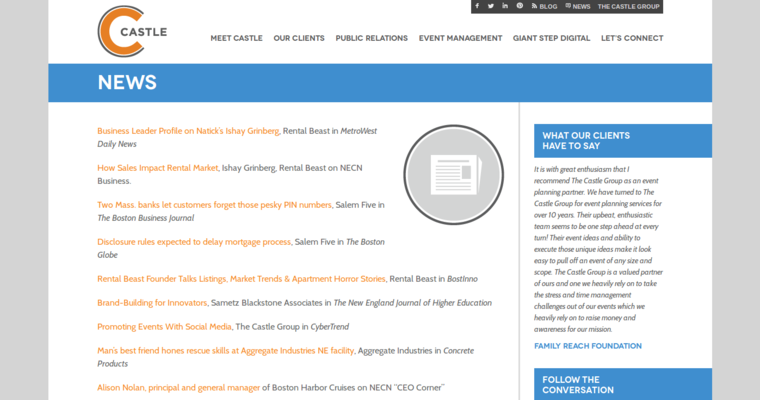
Task: Open Alison Nolan, principal and general manager link
Action: (x=178, y=387)
